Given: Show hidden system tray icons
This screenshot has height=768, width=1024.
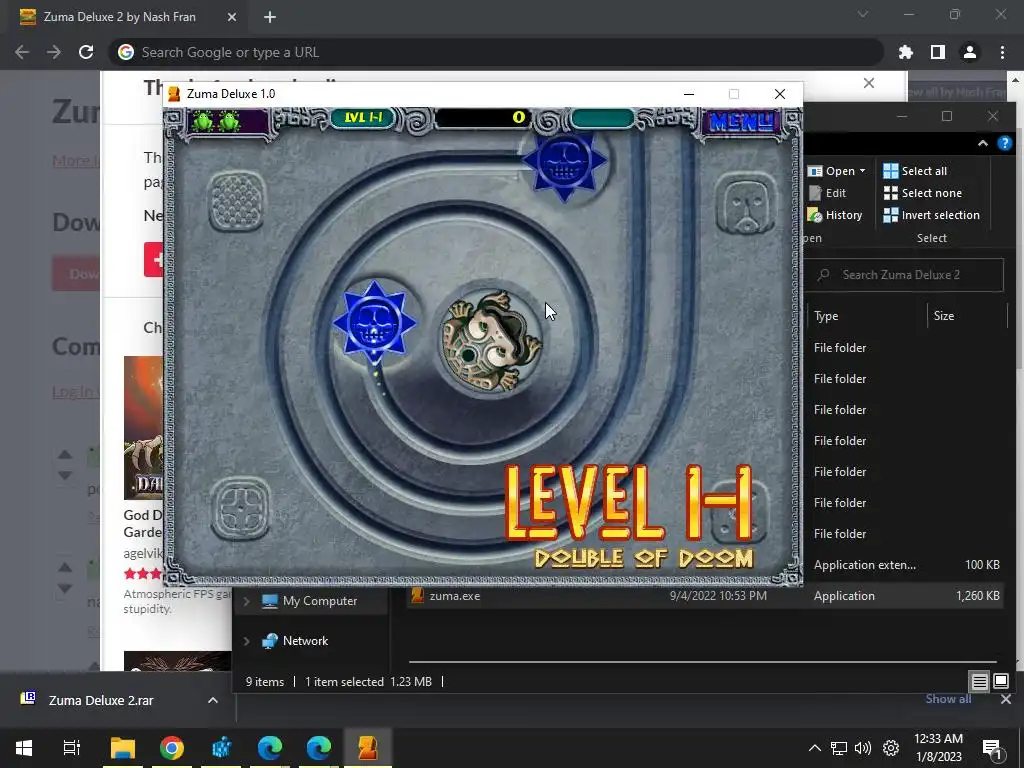Looking at the screenshot, I should click(814, 748).
